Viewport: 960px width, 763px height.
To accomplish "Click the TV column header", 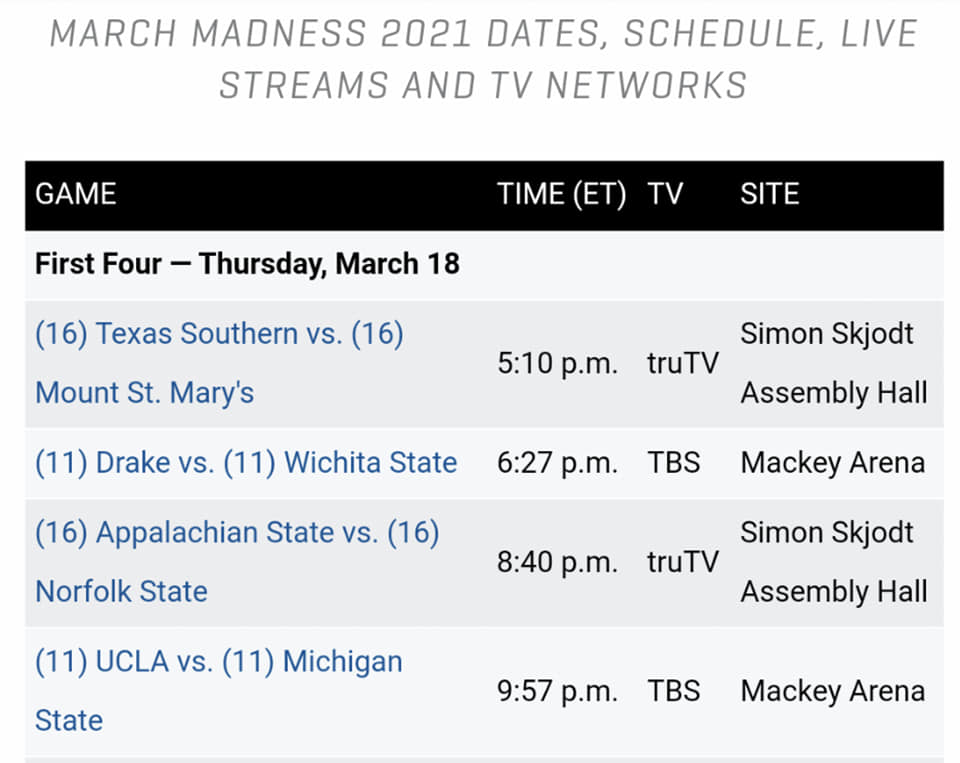I will coord(665,194).
